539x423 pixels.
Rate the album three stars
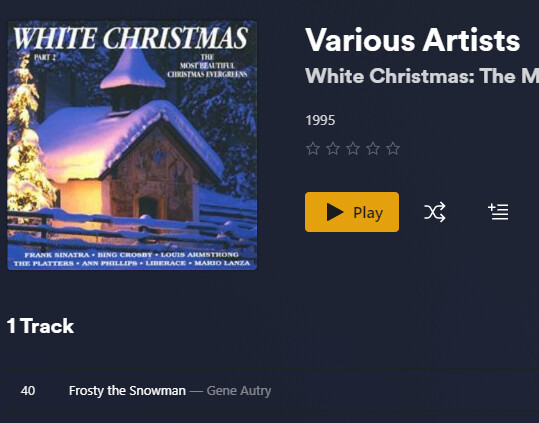pos(353,149)
